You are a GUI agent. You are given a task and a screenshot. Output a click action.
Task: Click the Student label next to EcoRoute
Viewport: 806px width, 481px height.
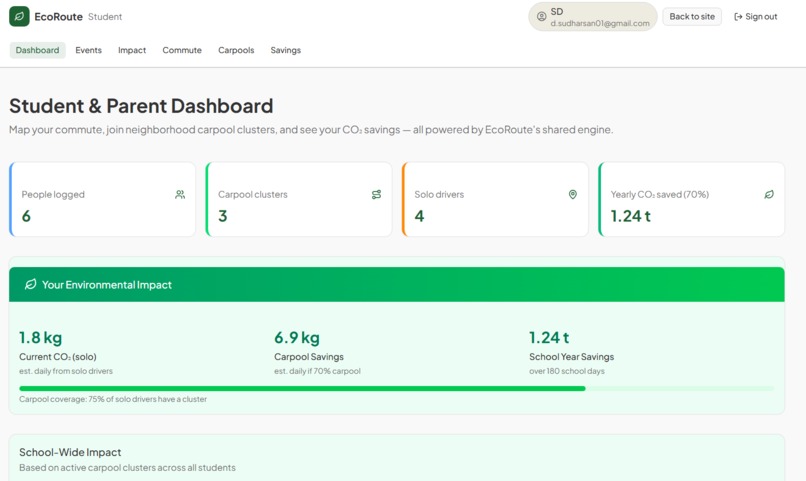(105, 16)
